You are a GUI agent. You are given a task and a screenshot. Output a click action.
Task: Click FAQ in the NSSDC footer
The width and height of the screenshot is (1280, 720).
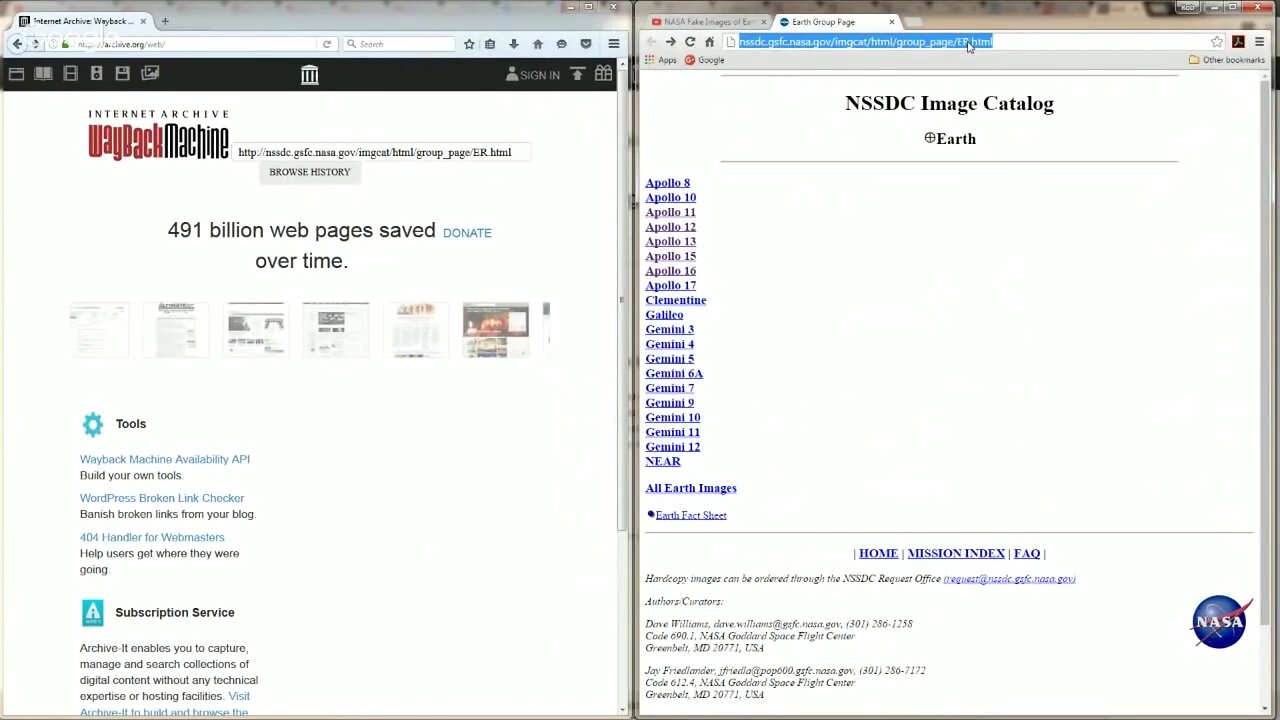coord(1027,553)
